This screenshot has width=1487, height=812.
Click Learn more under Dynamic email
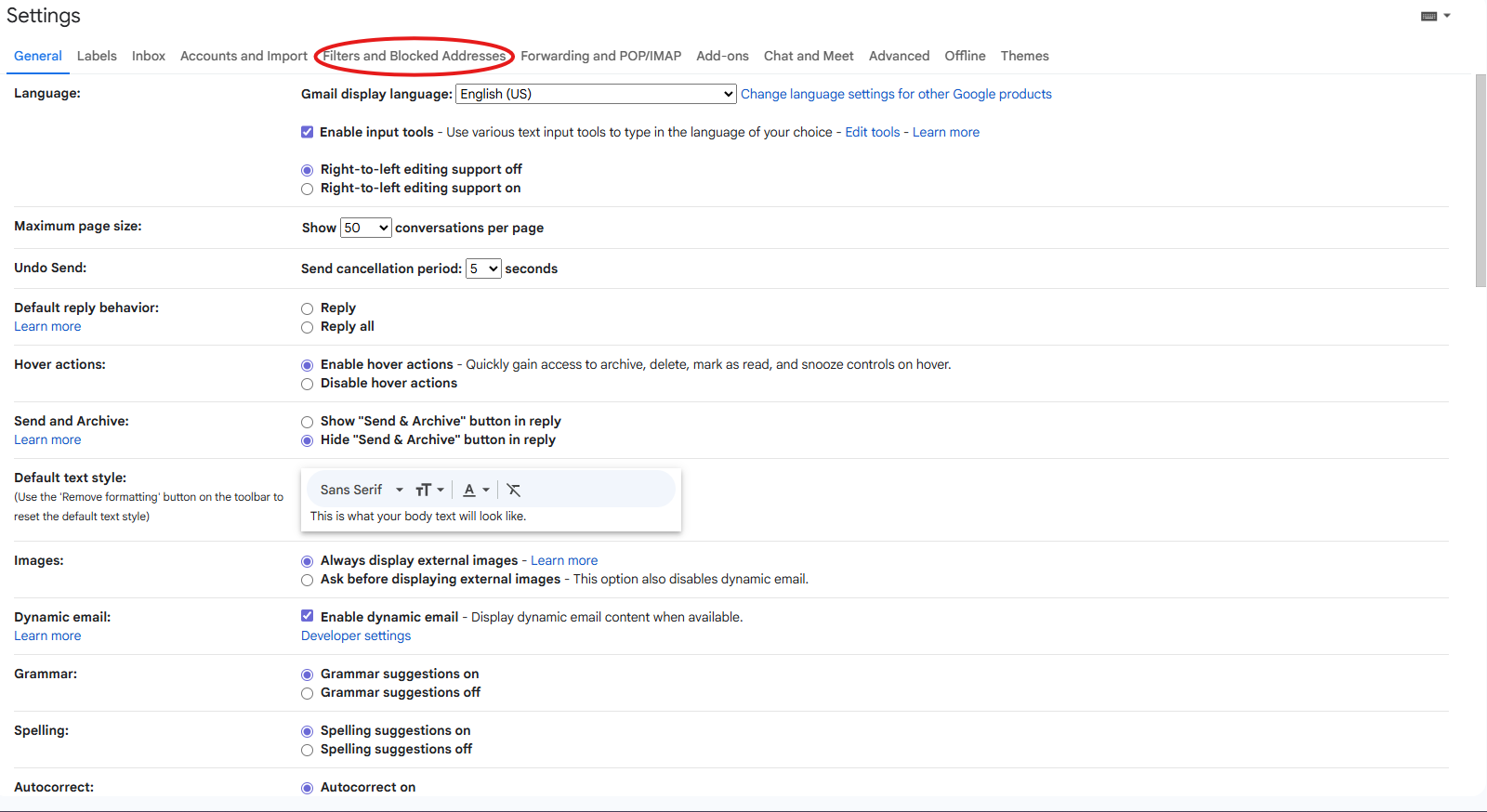coord(47,635)
